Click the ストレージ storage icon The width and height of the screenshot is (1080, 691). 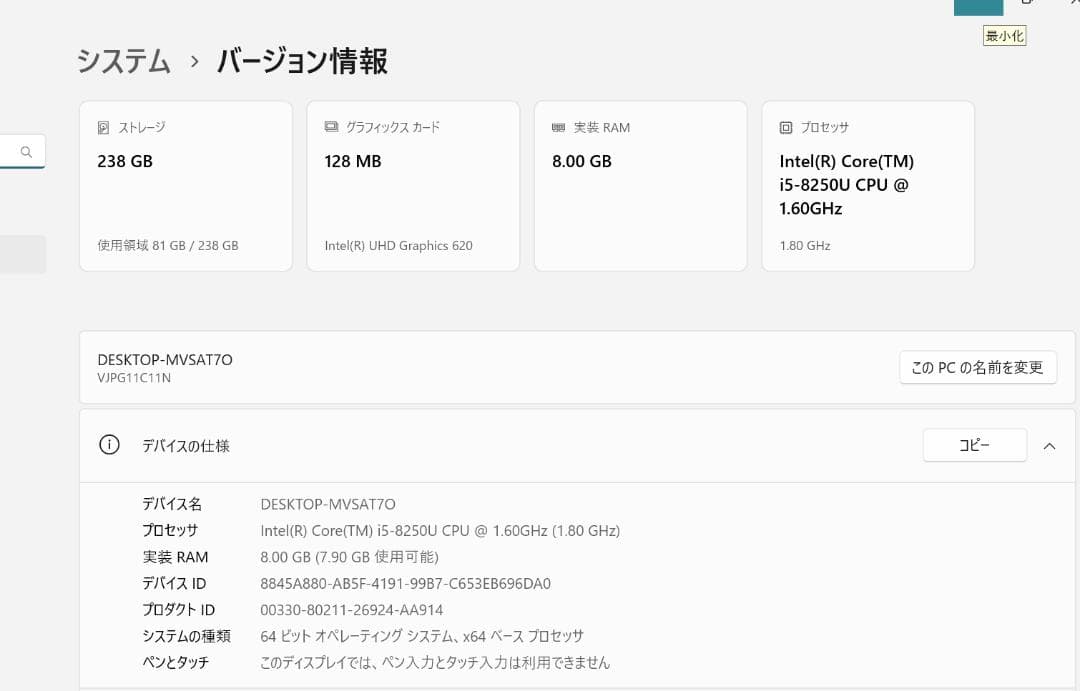(x=103, y=126)
